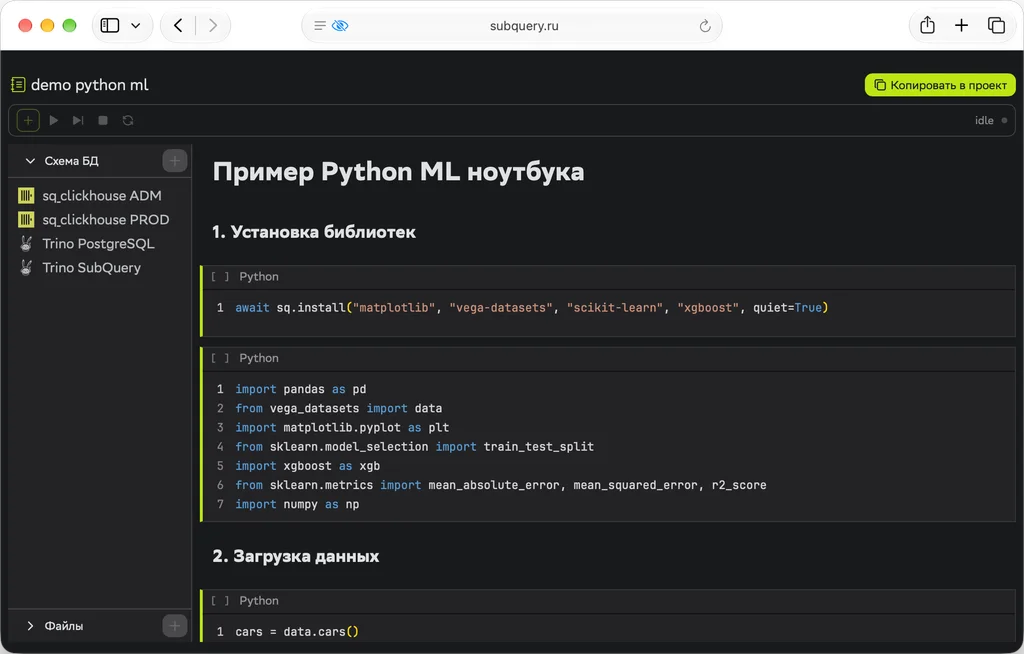Click the Trino PostgreSQL rabbit icon

pyautogui.click(x=26, y=244)
